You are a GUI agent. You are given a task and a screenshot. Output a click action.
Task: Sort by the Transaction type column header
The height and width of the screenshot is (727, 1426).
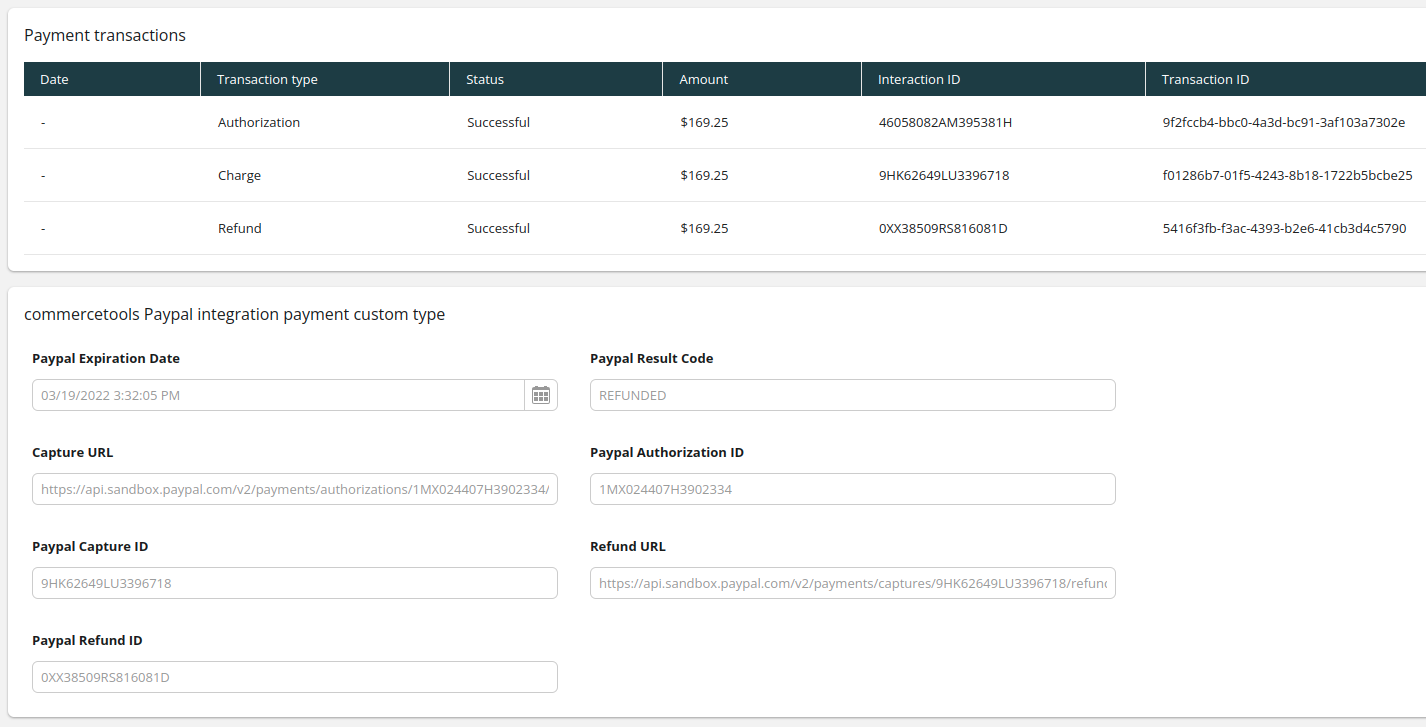click(x=266, y=79)
